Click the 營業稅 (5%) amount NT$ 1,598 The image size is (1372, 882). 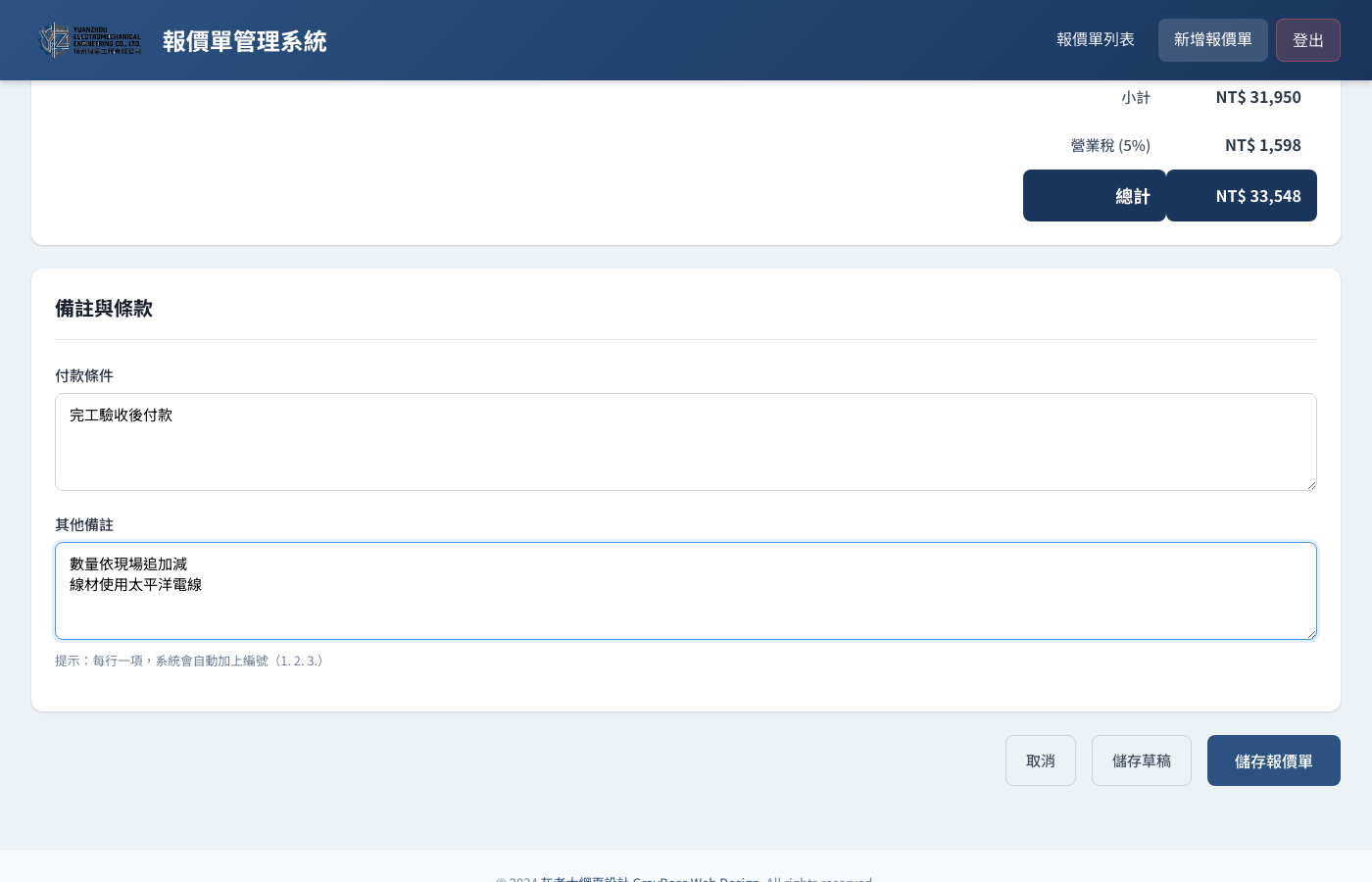(1262, 145)
